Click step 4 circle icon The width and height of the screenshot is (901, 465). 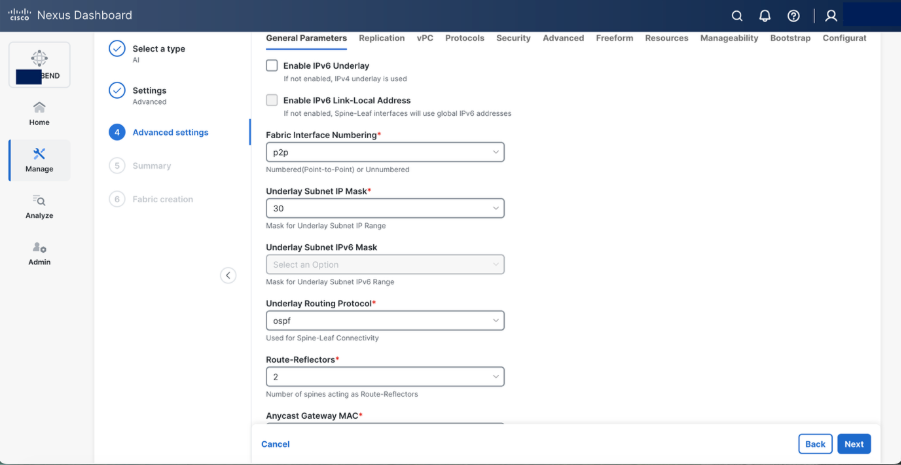click(x=117, y=132)
